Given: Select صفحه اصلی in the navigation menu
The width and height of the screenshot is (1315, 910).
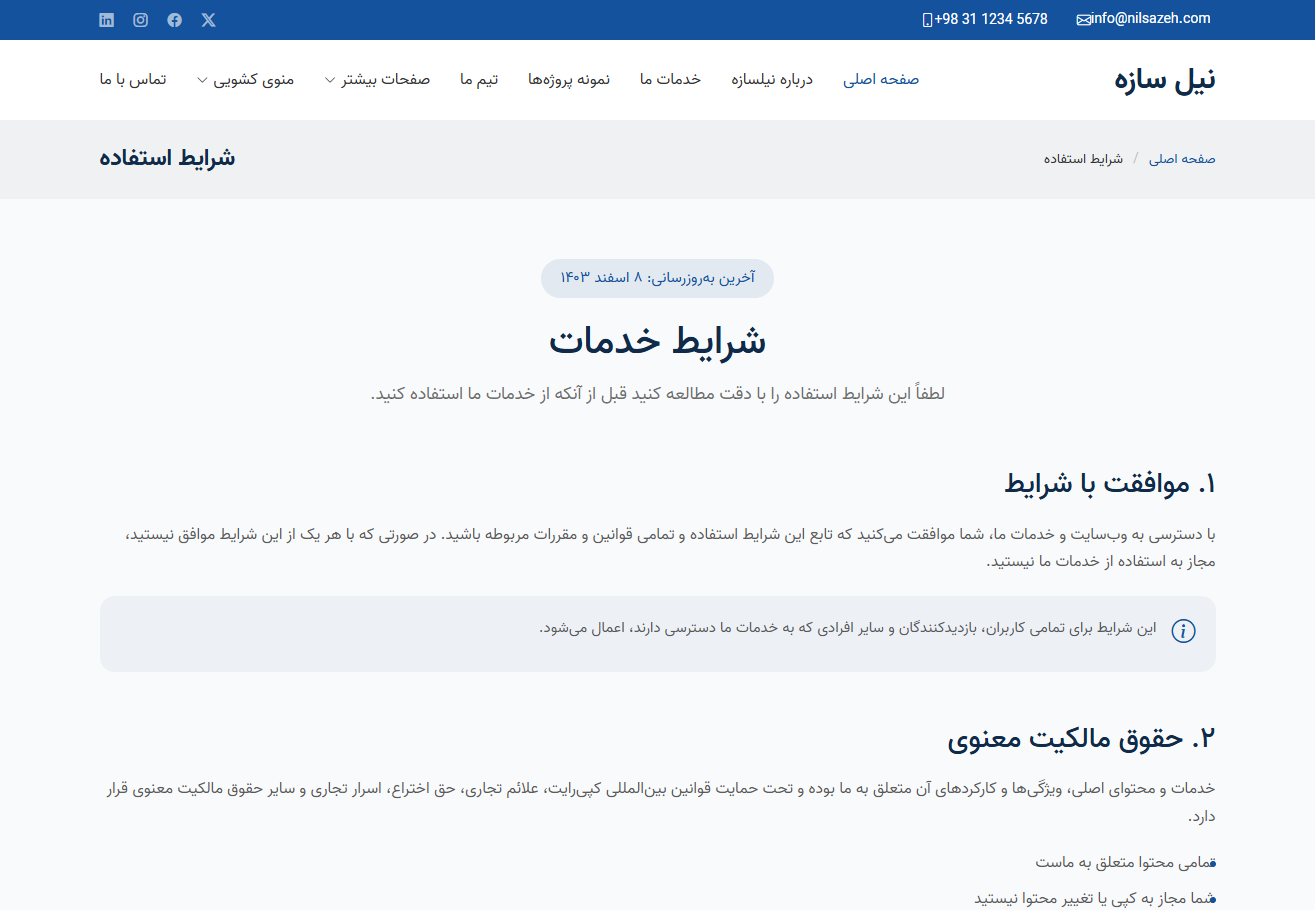Looking at the screenshot, I should tap(881, 78).
